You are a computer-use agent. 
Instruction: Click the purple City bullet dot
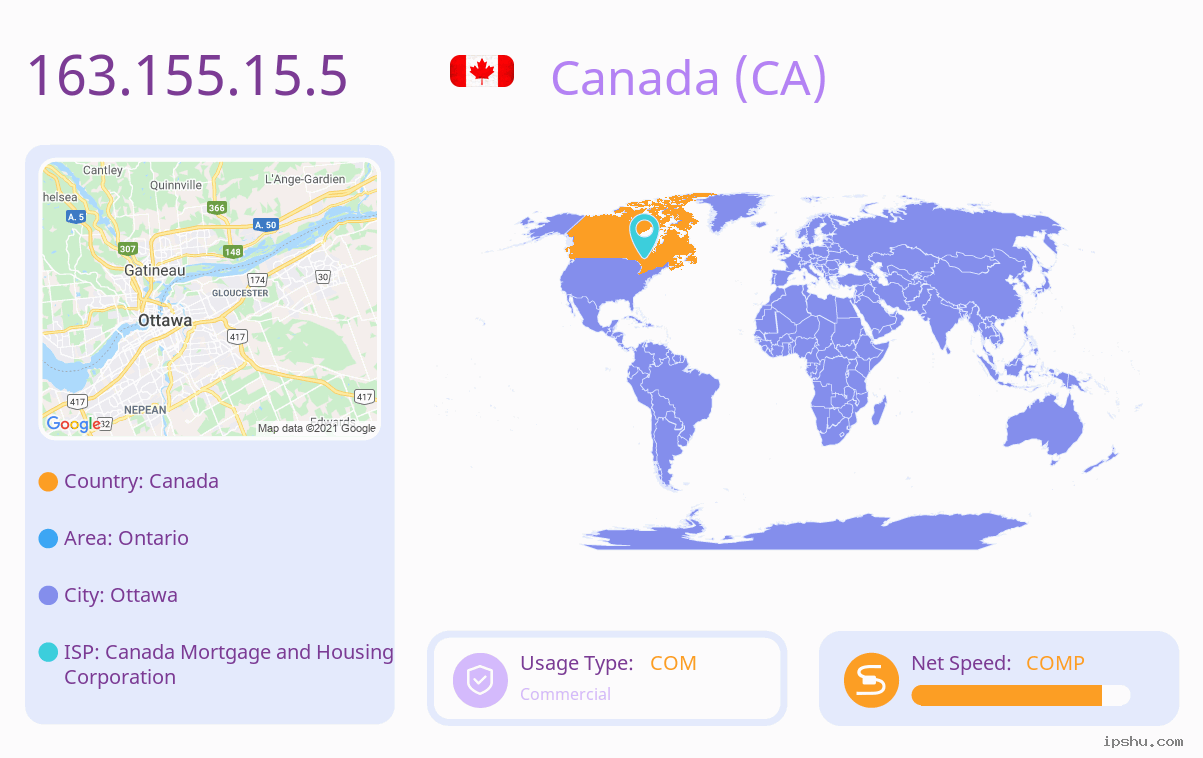pos(48,596)
